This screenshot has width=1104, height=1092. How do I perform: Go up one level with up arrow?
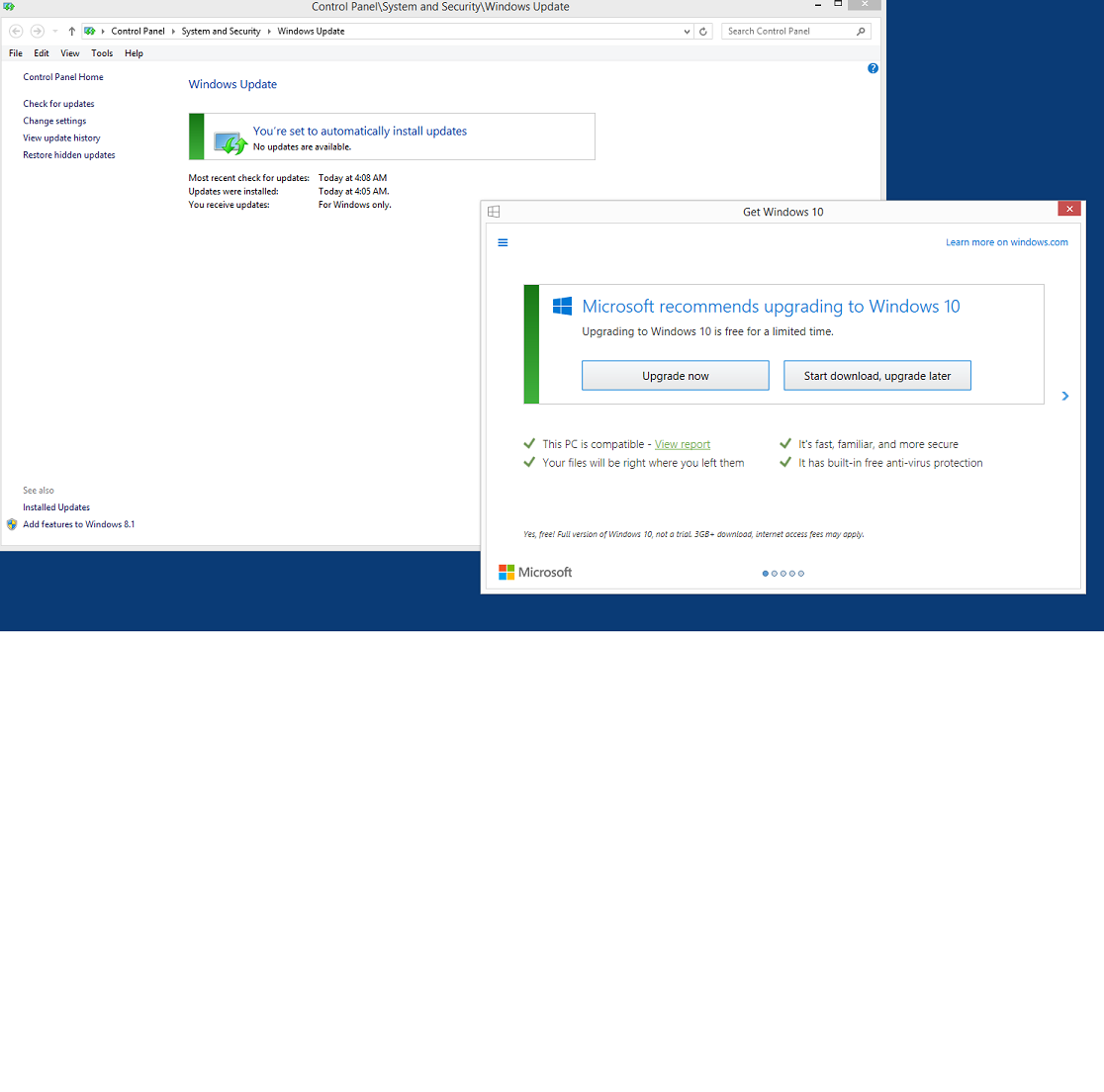(72, 31)
